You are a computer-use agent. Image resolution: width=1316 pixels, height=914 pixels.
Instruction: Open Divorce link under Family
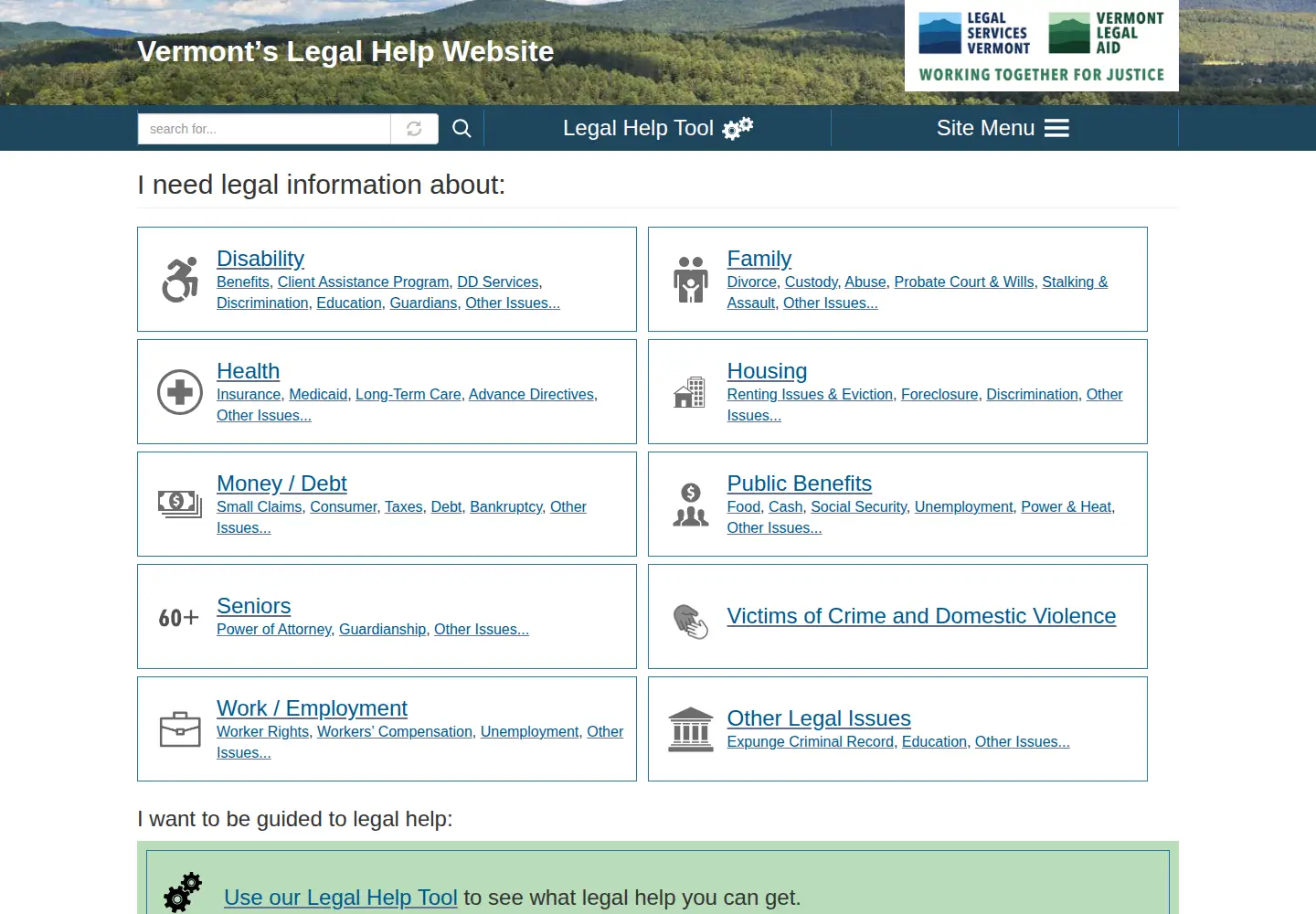click(752, 282)
